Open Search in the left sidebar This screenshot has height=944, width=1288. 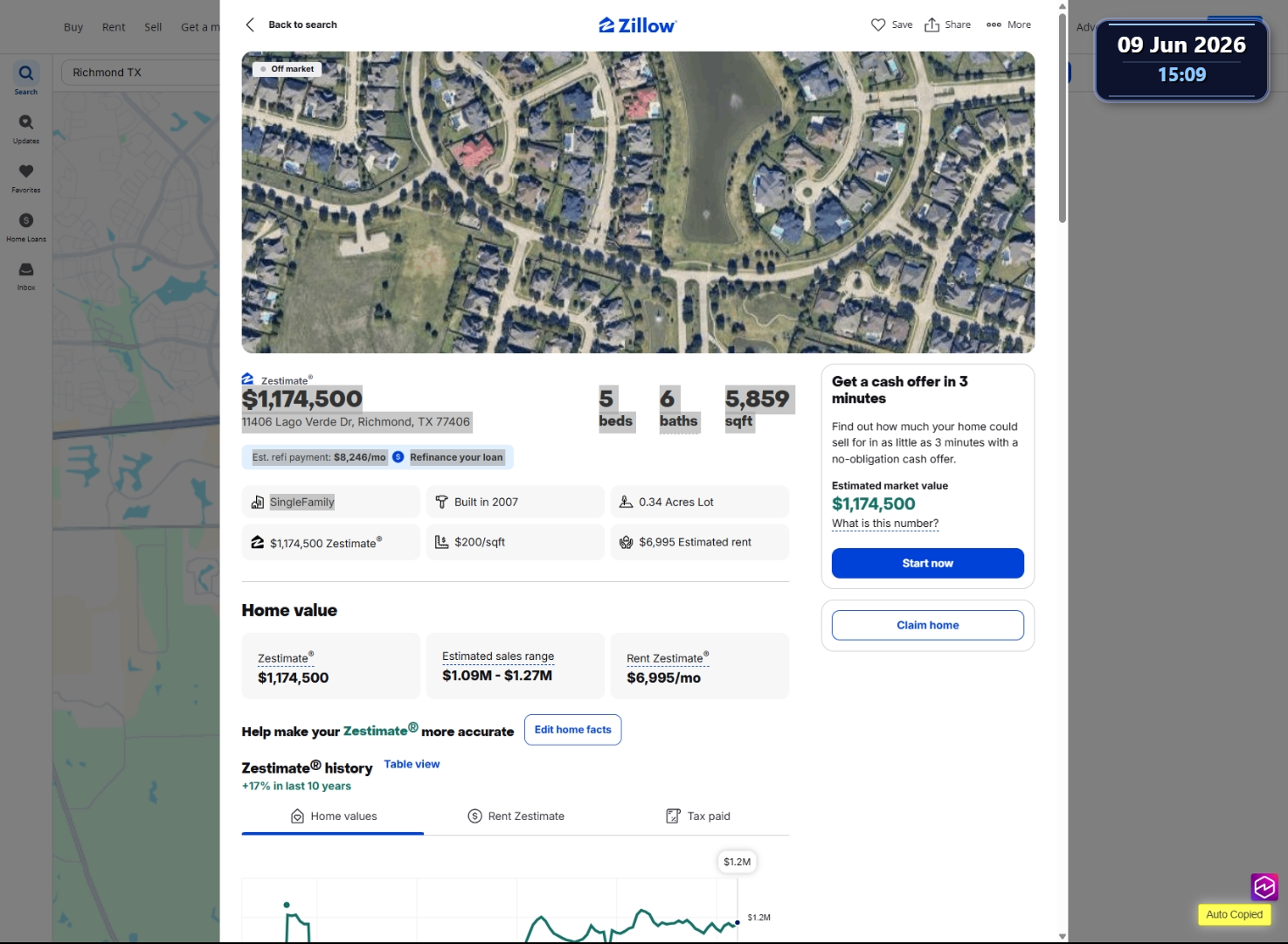click(26, 78)
